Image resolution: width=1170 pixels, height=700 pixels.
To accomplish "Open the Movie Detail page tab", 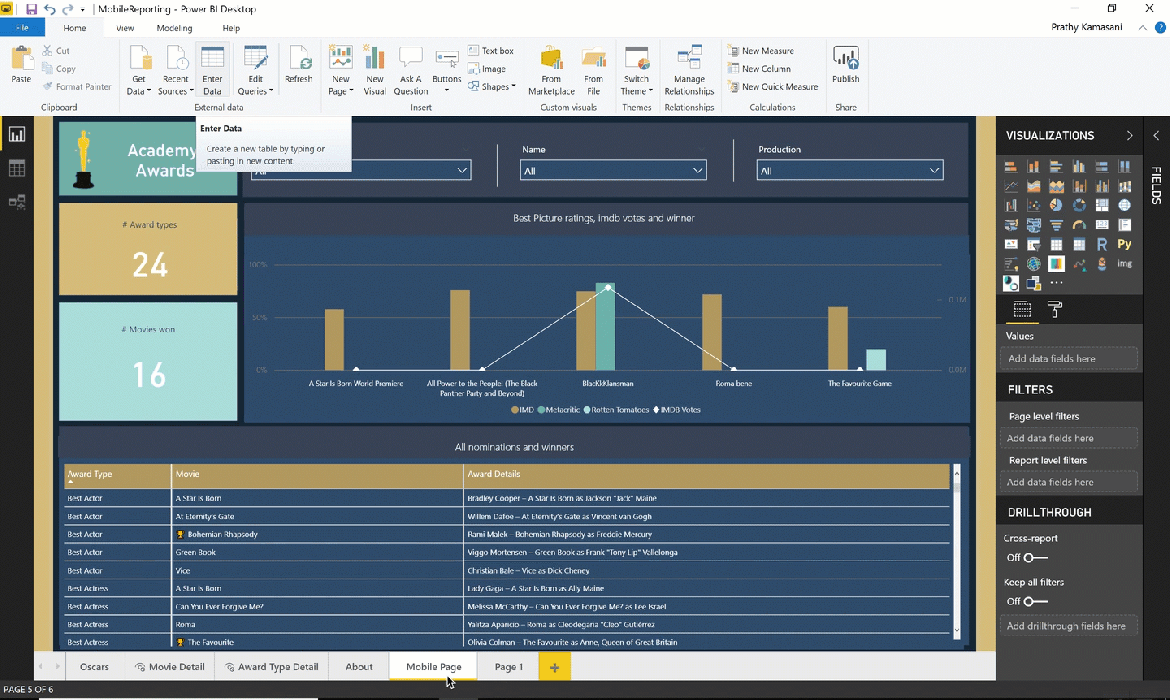I will click(x=169, y=666).
